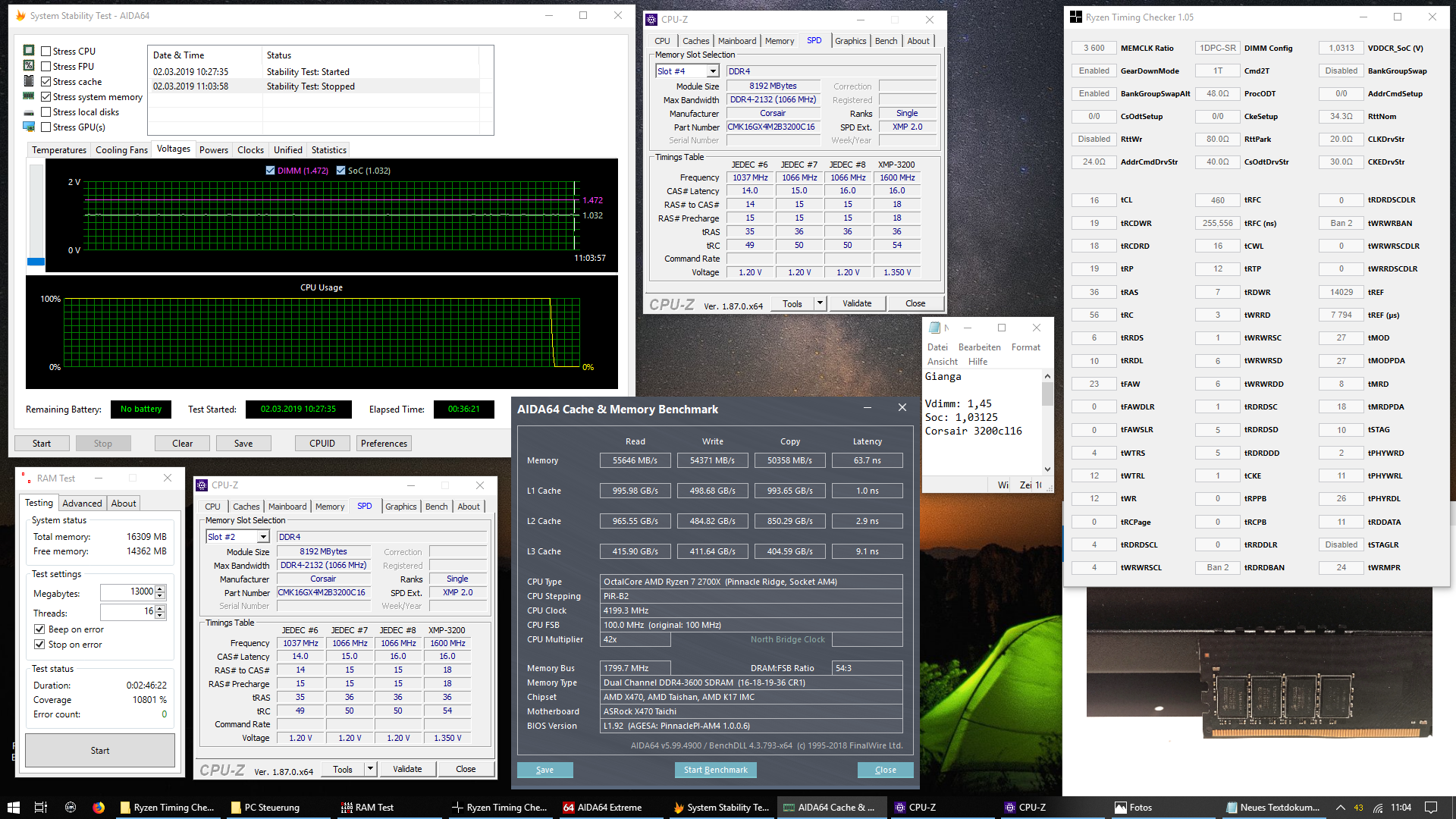
Task: Toggle the DIMM voltage graph checkbox
Action: tap(270, 171)
